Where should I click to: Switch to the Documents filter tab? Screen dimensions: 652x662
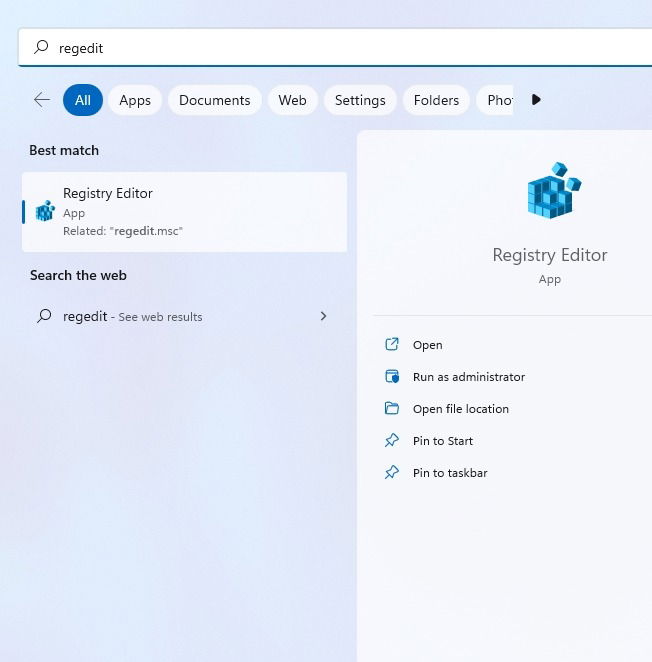[215, 100]
